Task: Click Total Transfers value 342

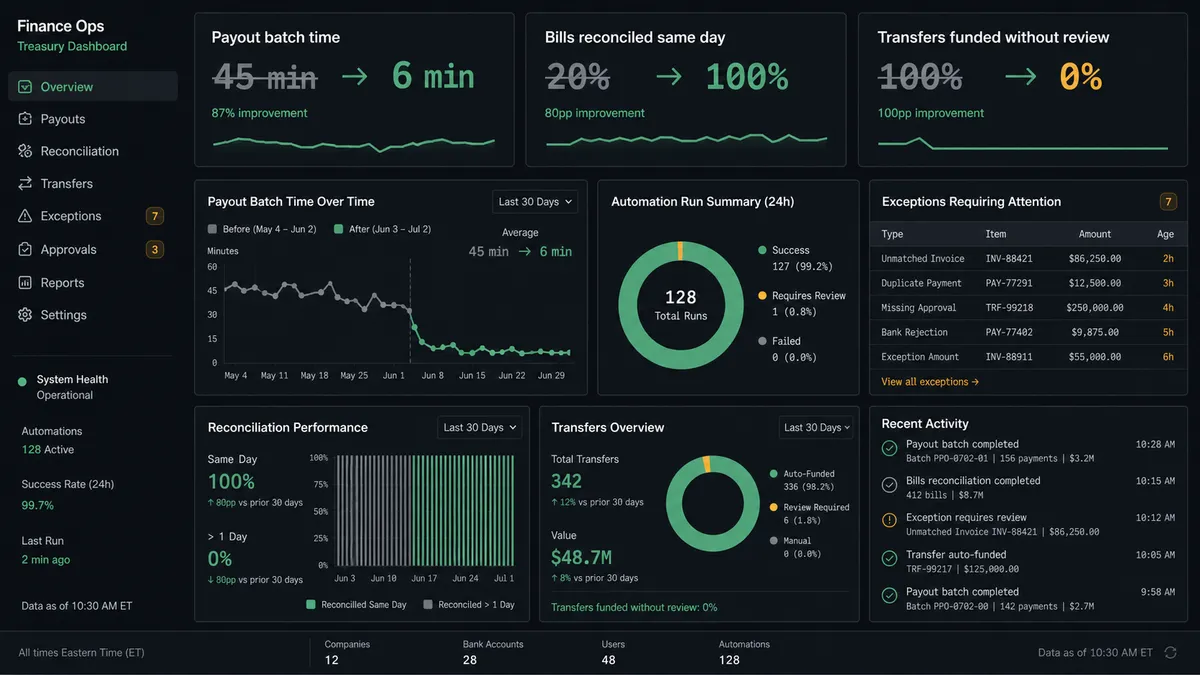Action: [x=566, y=481]
